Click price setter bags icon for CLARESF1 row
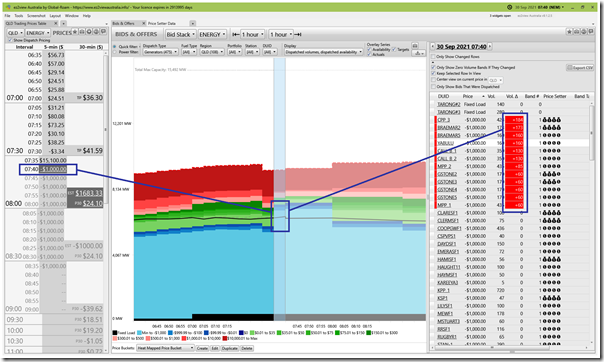The image size is (604, 362). [552, 213]
